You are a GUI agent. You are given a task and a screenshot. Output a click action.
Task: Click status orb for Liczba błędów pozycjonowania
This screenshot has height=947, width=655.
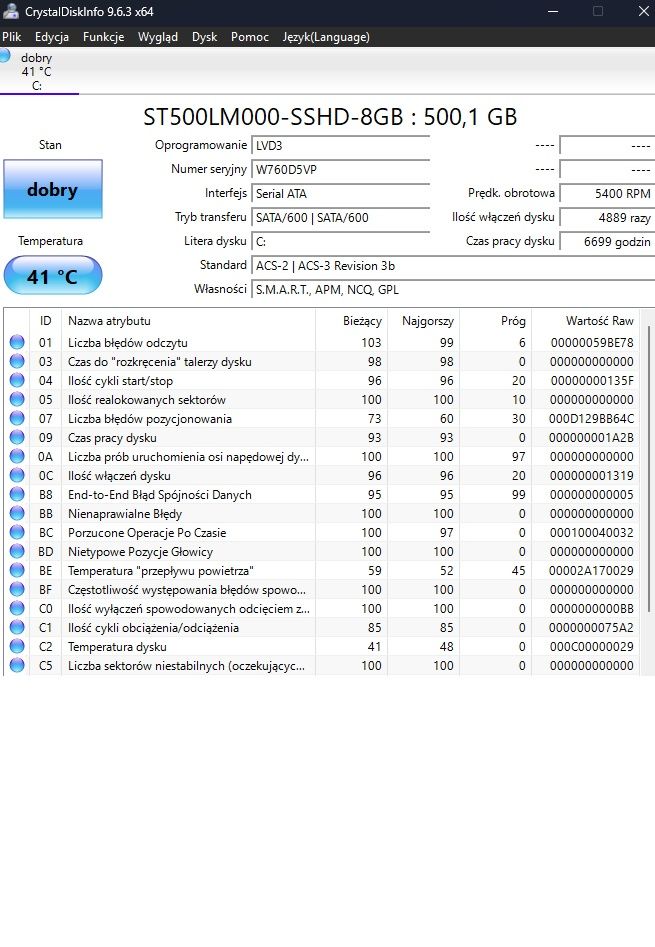[17, 418]
